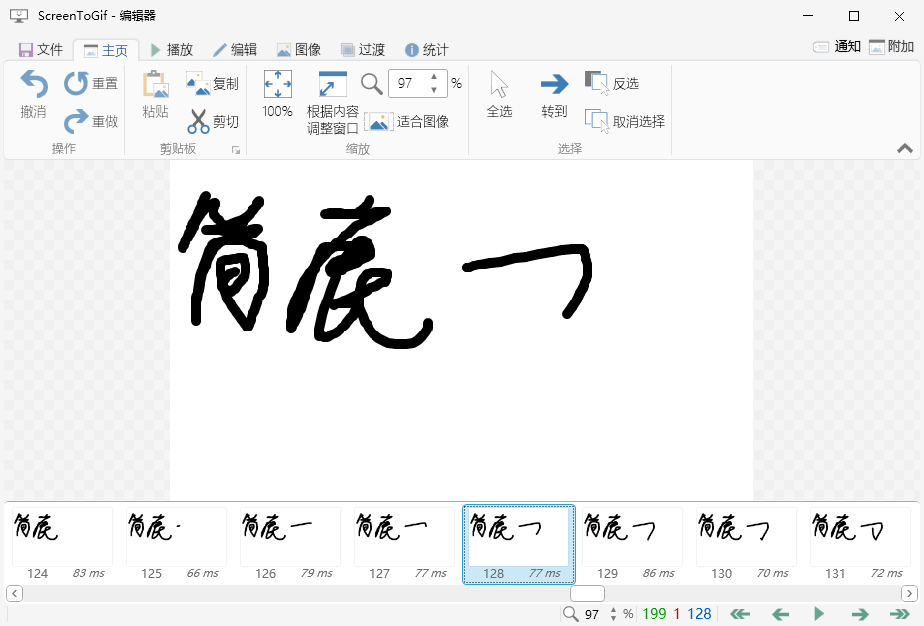This screenshot has height=626, width=924.
Task: Click the 复制 (Copy) icon
Action: [197, 83]
